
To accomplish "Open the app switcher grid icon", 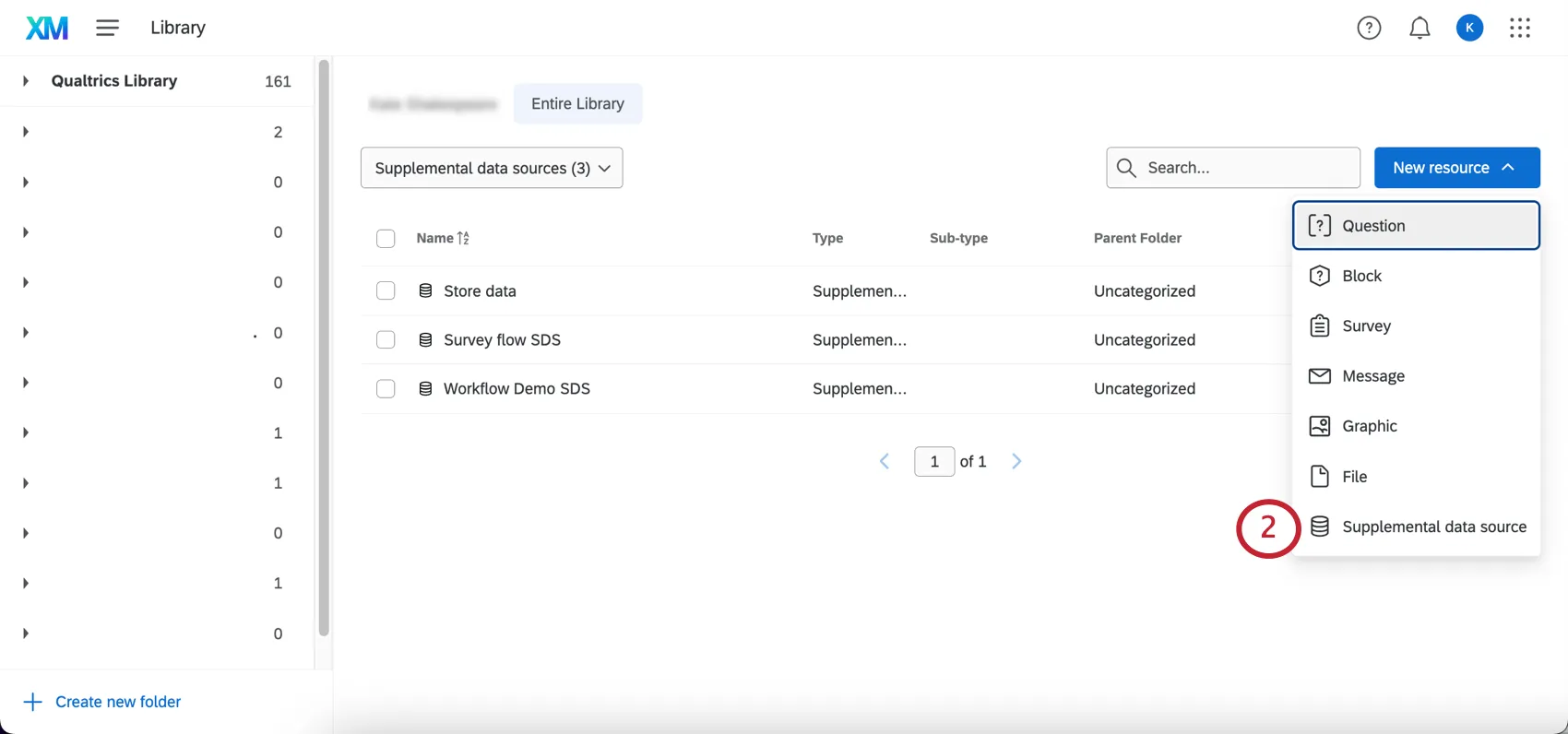I will tap(1520, 29).
